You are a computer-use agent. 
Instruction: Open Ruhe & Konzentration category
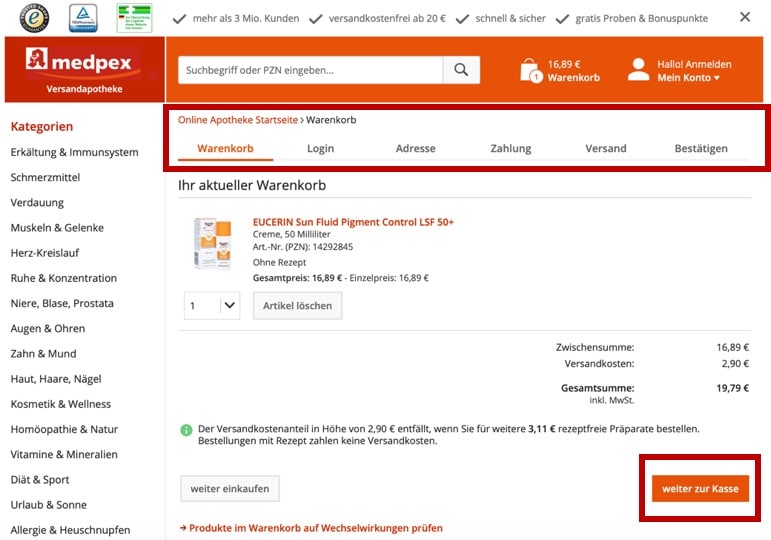[63, 278]
